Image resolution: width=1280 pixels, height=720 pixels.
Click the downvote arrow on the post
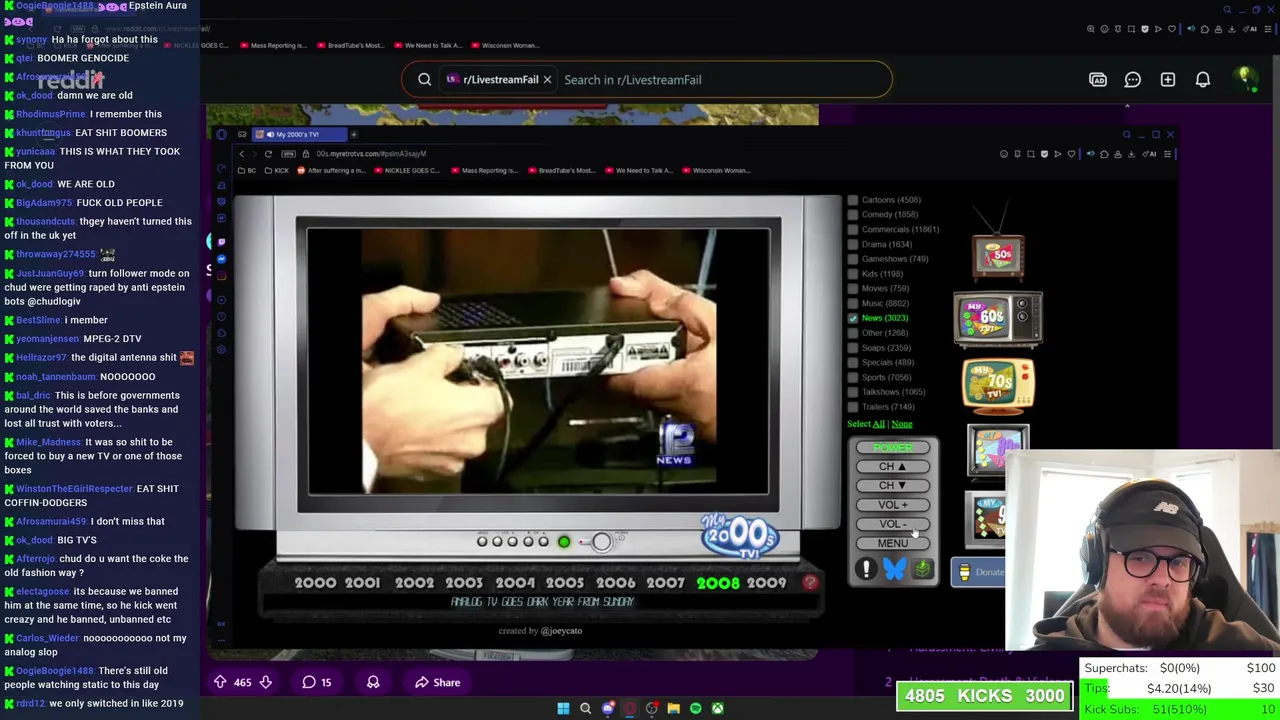(266, 682)
